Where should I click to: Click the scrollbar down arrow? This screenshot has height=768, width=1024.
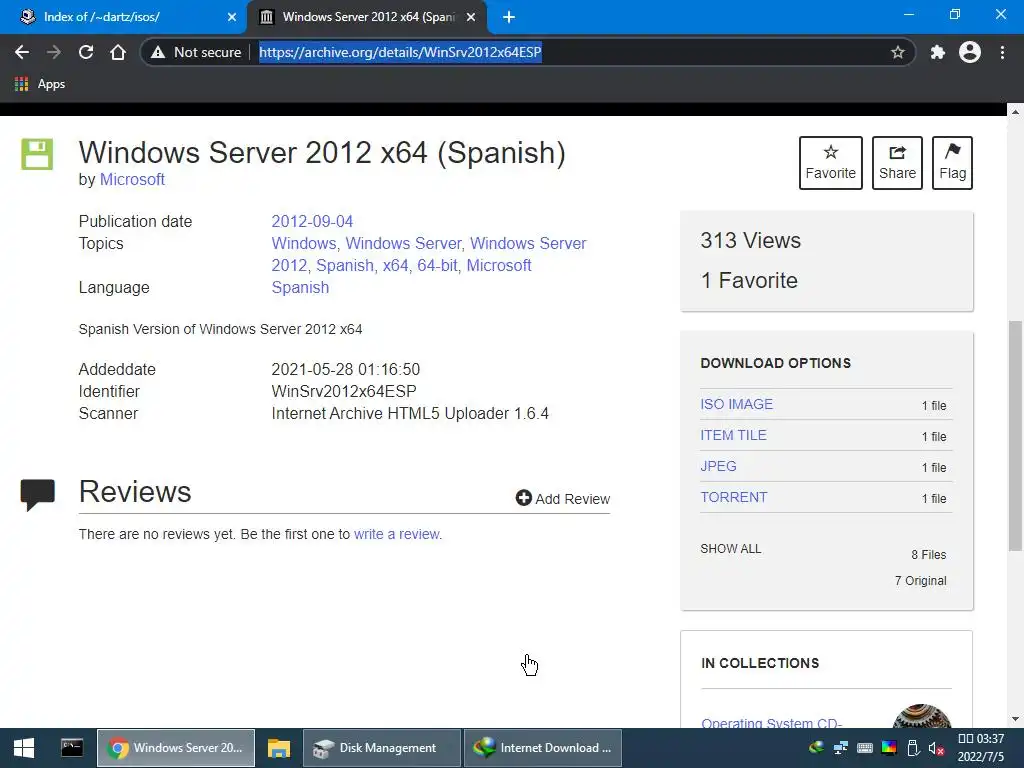1015,719
